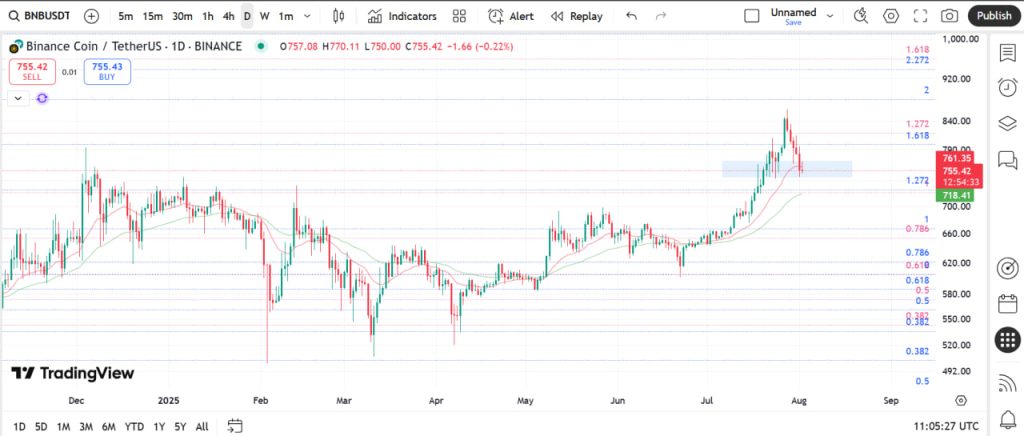
Task: Open the target radar sidebar icon
Action: pyautogui.click(x=1008, y=268)
